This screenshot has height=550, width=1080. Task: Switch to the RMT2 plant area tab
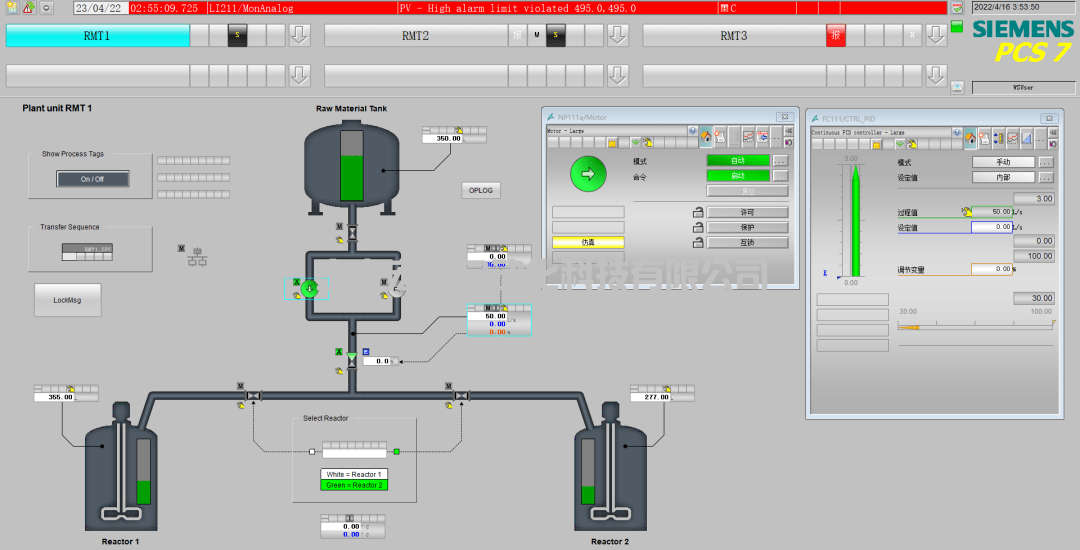pos(415,36)
